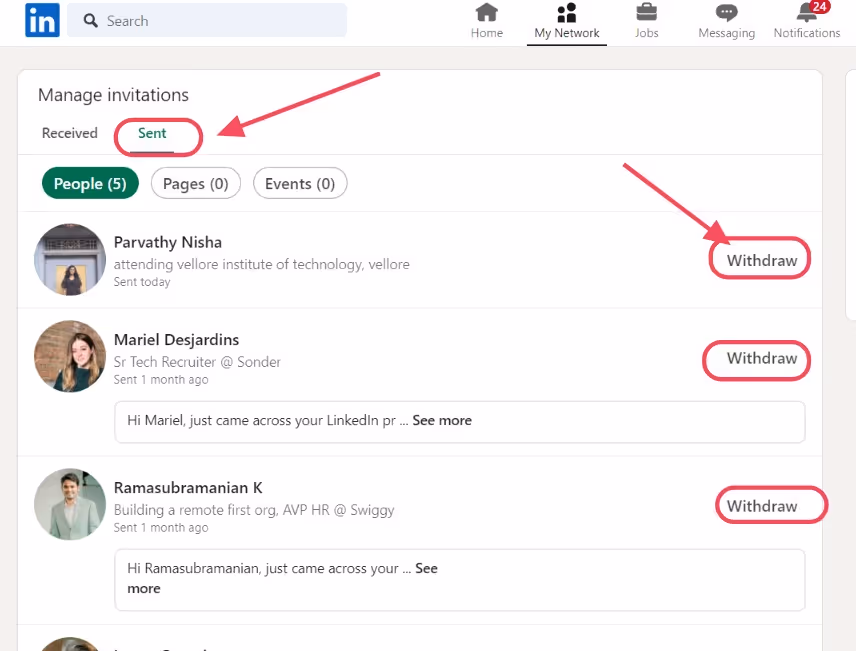Open the Mariel Desjardins name link
The height and width of the screenshot is (651, 856).
coord(176,340)
